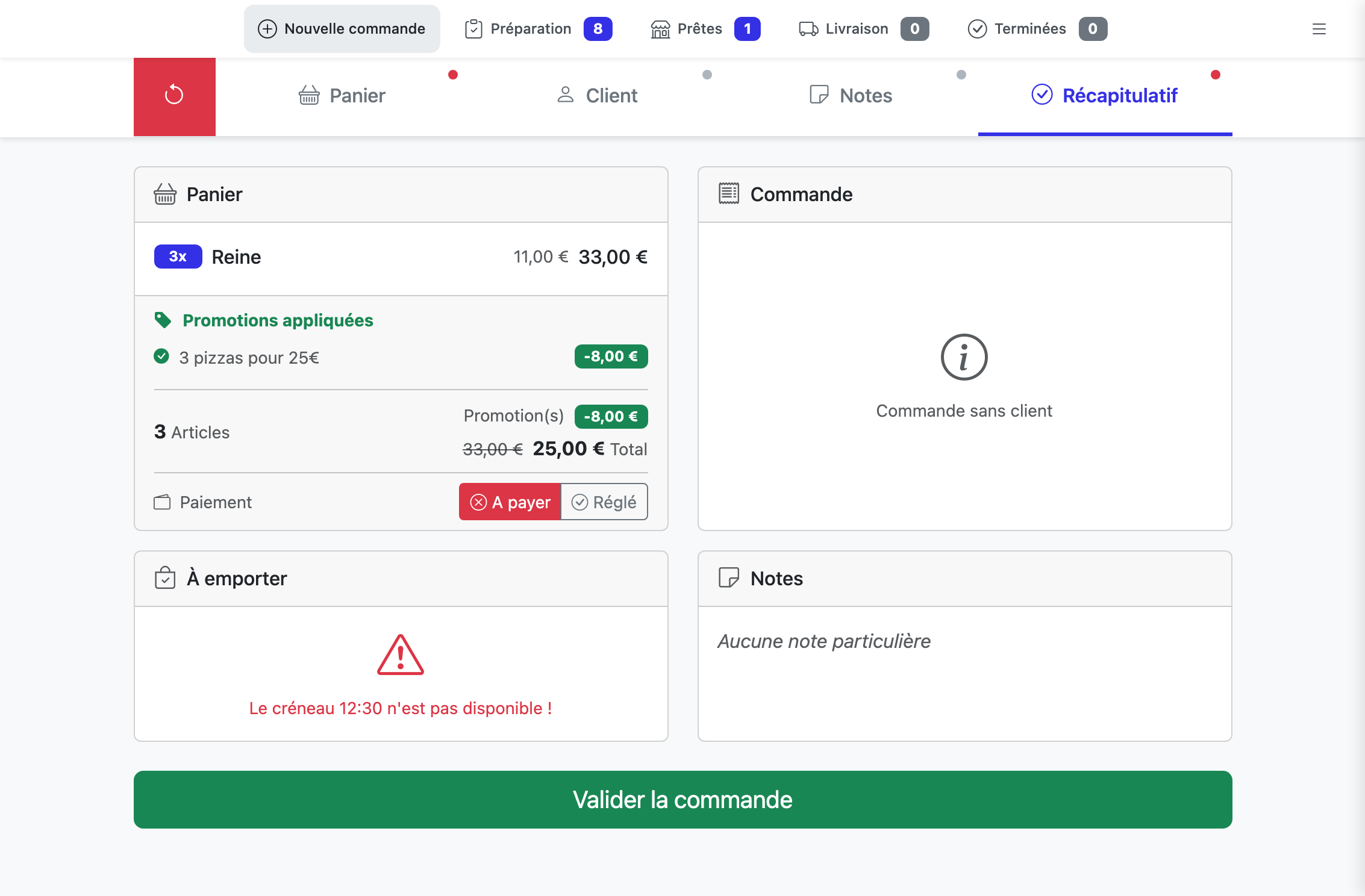Set payment status to Réglé

pos(604,502)
